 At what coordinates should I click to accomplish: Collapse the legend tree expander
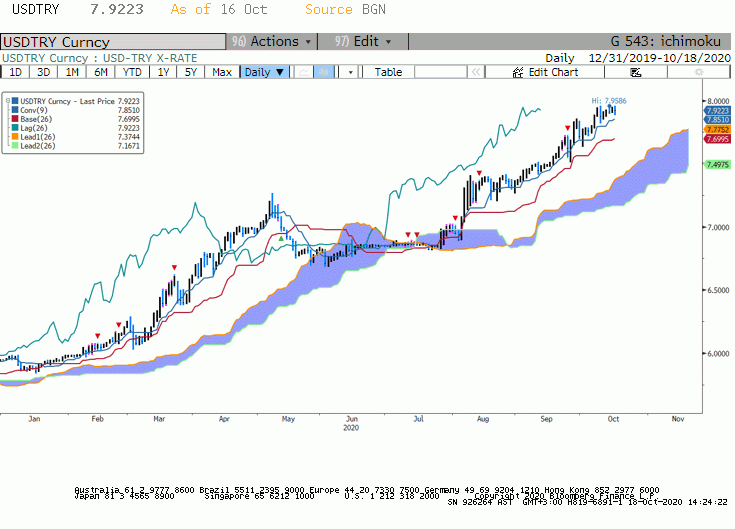tap(8, 101)
